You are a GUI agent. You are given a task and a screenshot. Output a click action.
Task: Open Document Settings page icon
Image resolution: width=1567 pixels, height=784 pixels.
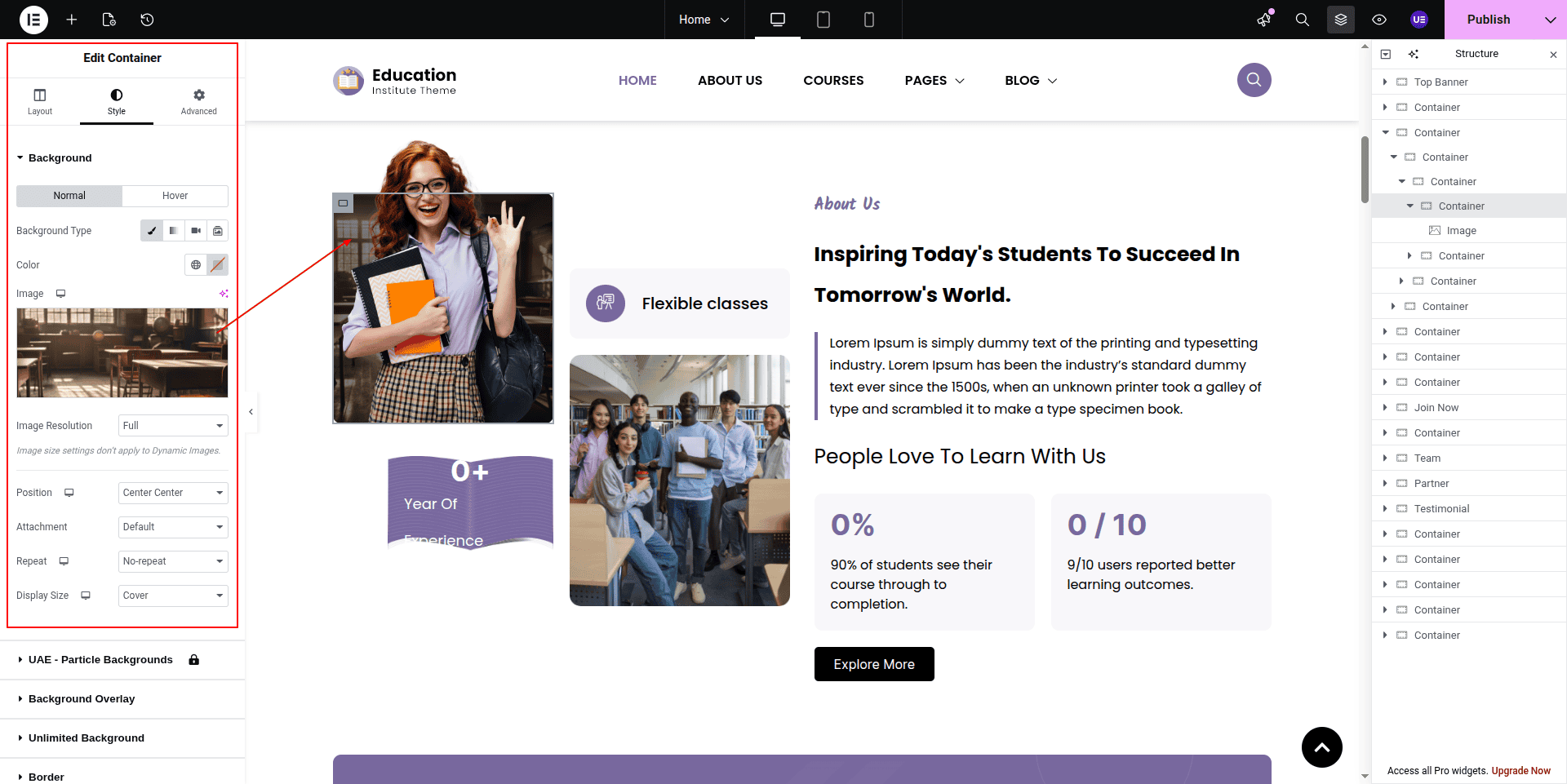pos(109,20)
